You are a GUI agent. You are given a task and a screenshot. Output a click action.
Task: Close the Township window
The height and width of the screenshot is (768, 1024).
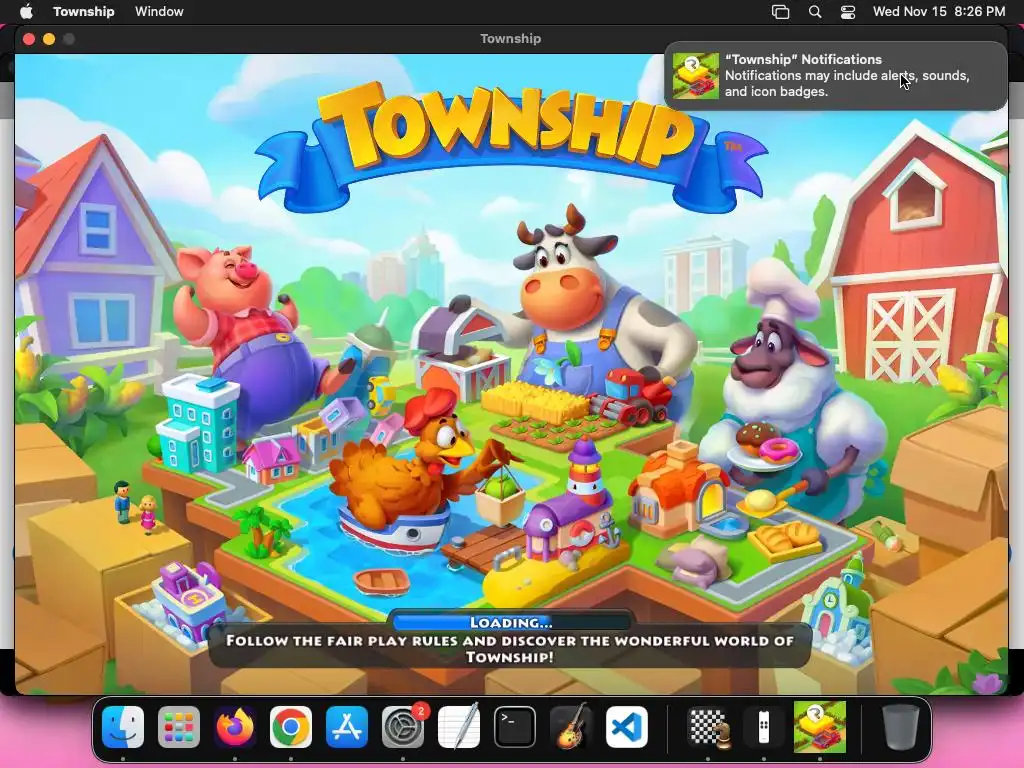(29, 39)
